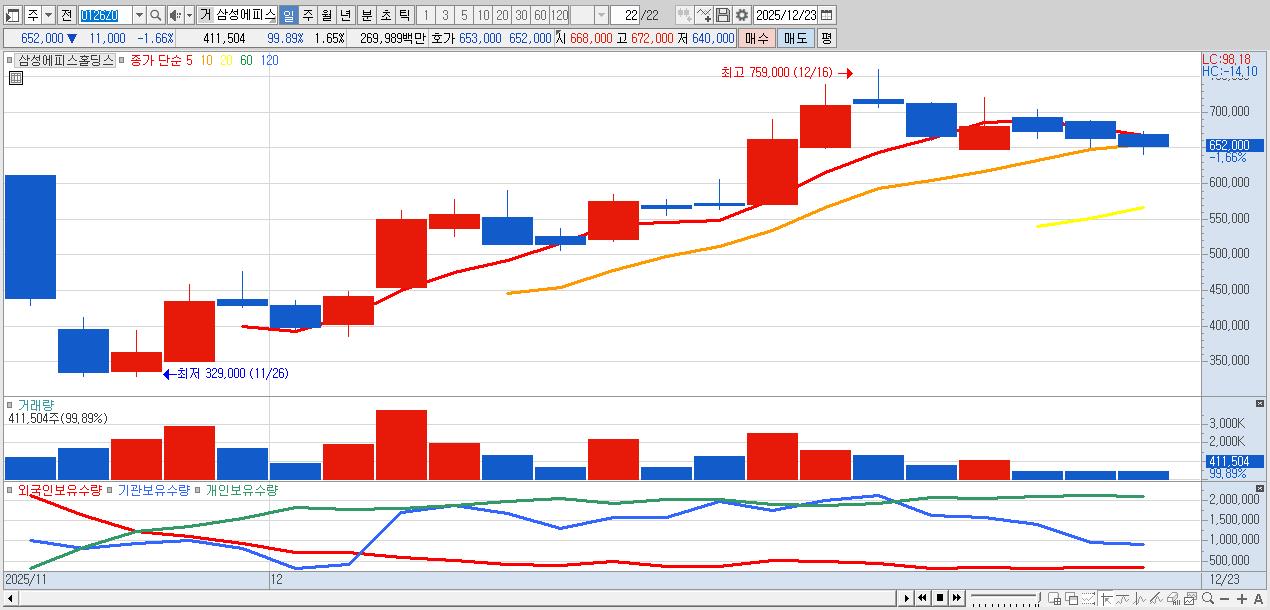Click the stacked chart windows icon

[x=1191, y=598]
